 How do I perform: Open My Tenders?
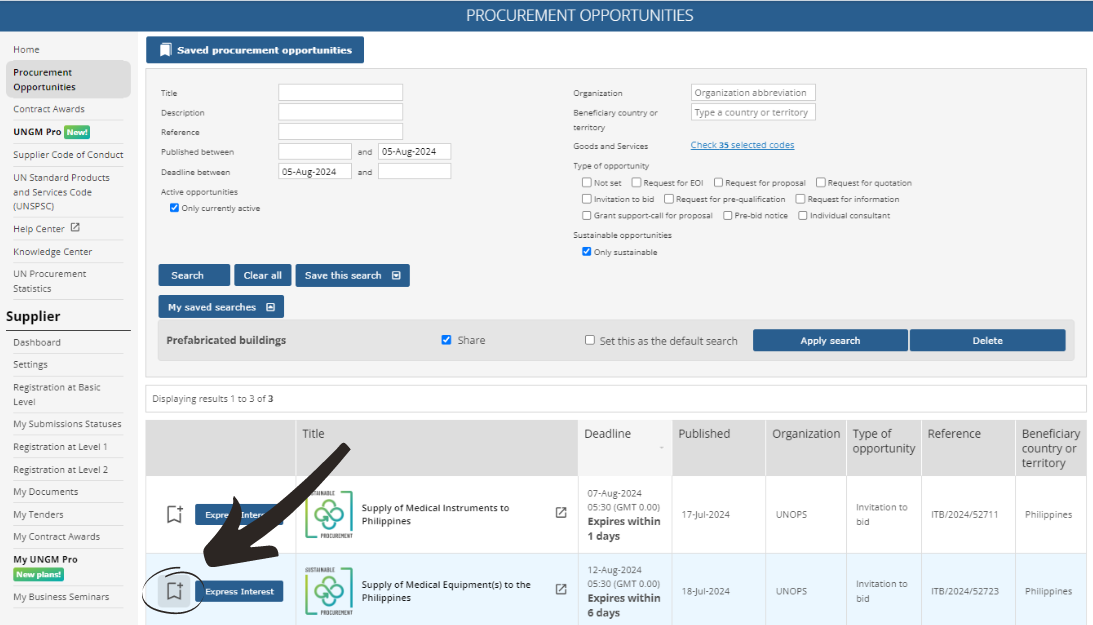pos(38,514)
